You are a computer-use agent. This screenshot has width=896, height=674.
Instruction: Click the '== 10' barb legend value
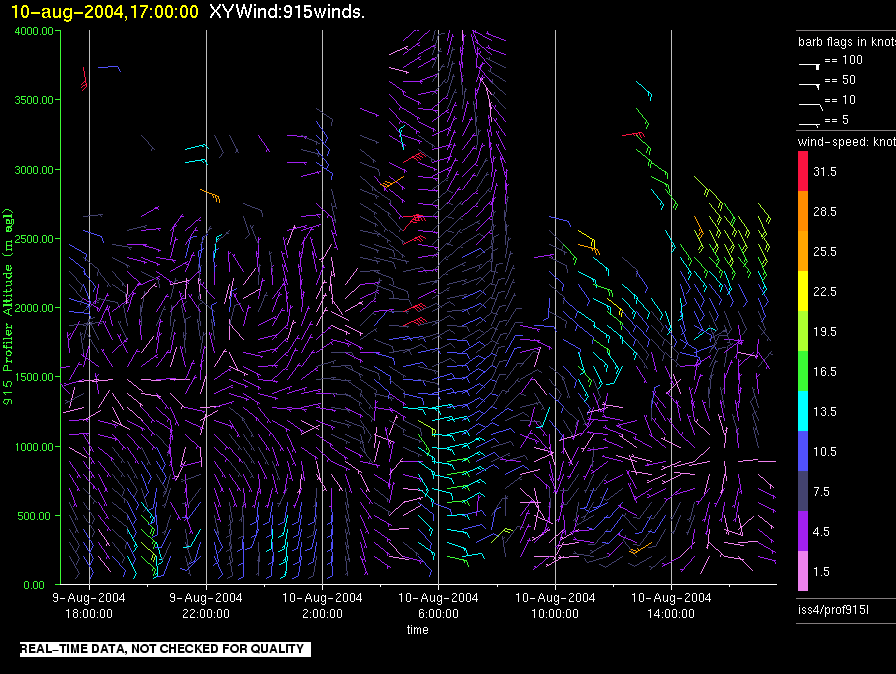(x=840, y=100)
